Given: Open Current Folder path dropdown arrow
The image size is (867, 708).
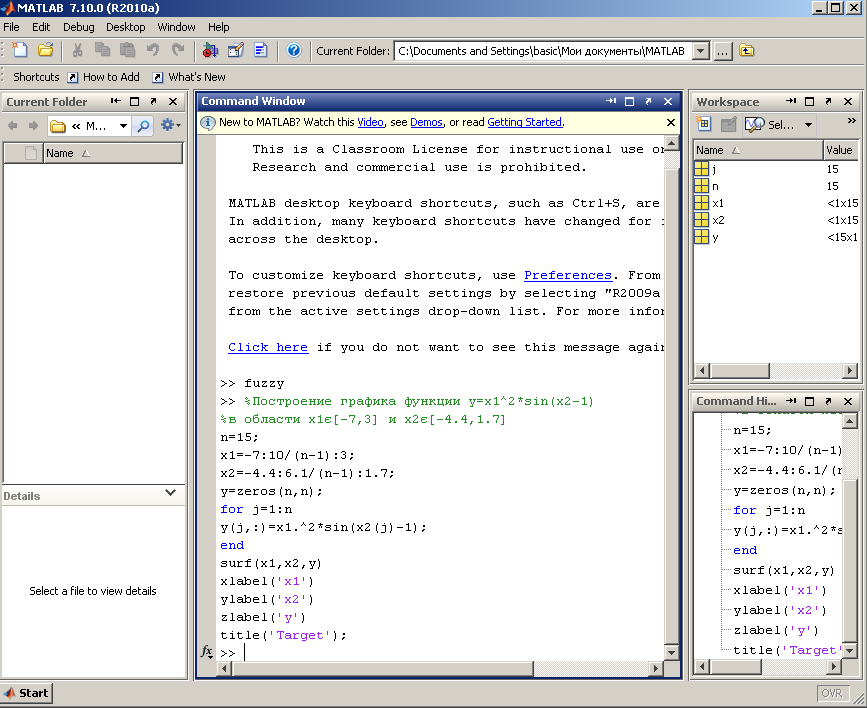Looking at the screenshot, I should [701, 51].
